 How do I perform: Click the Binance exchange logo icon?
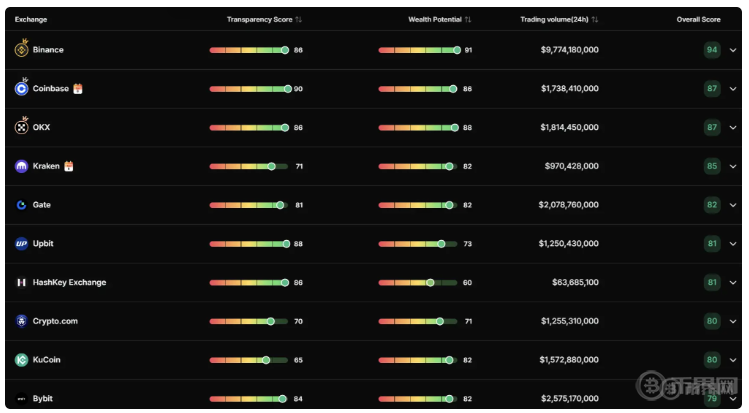click(21, 49)
